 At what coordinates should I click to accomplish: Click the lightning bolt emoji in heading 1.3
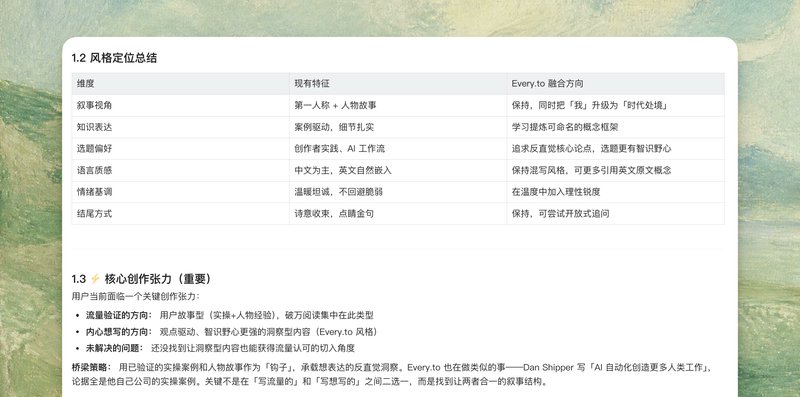(95, 279)
